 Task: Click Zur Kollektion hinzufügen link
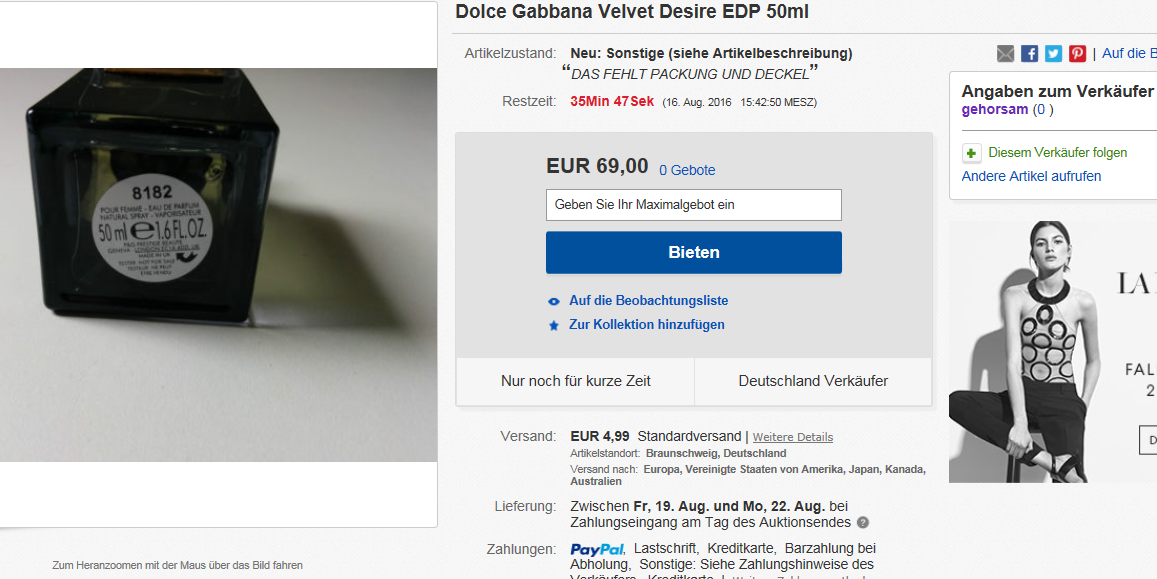[x=646, y=325]
